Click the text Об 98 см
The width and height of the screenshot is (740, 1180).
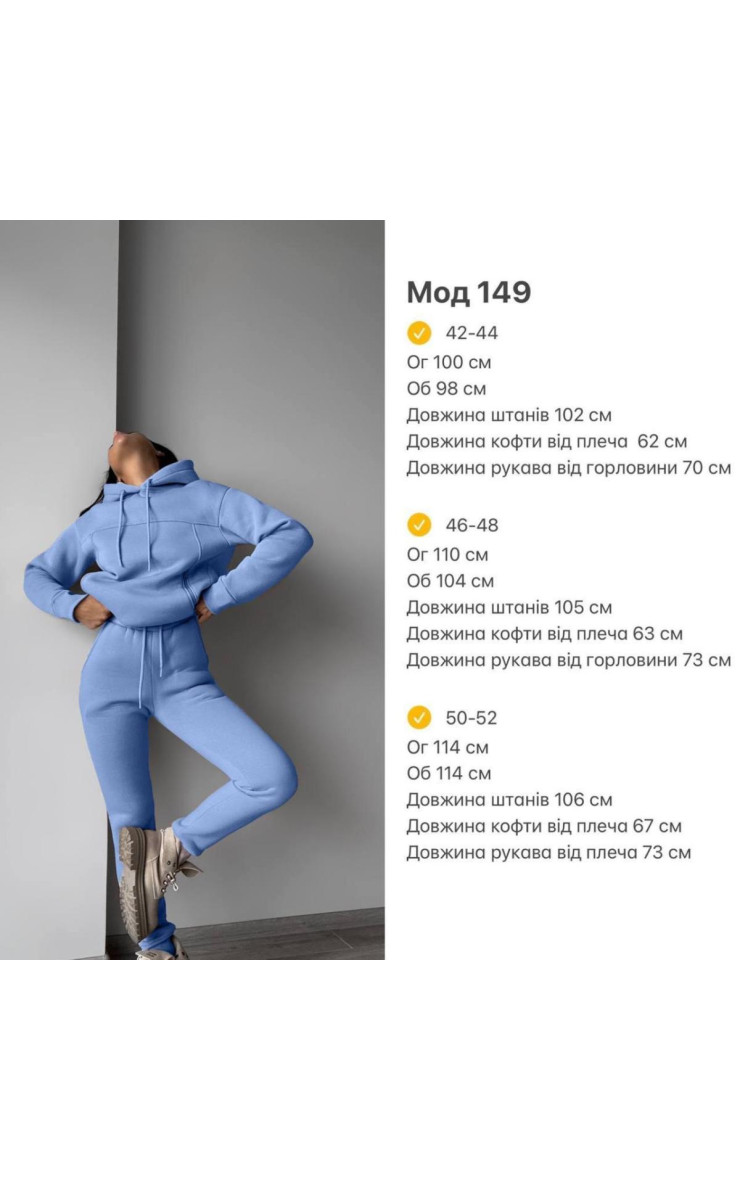pos(446,388)
